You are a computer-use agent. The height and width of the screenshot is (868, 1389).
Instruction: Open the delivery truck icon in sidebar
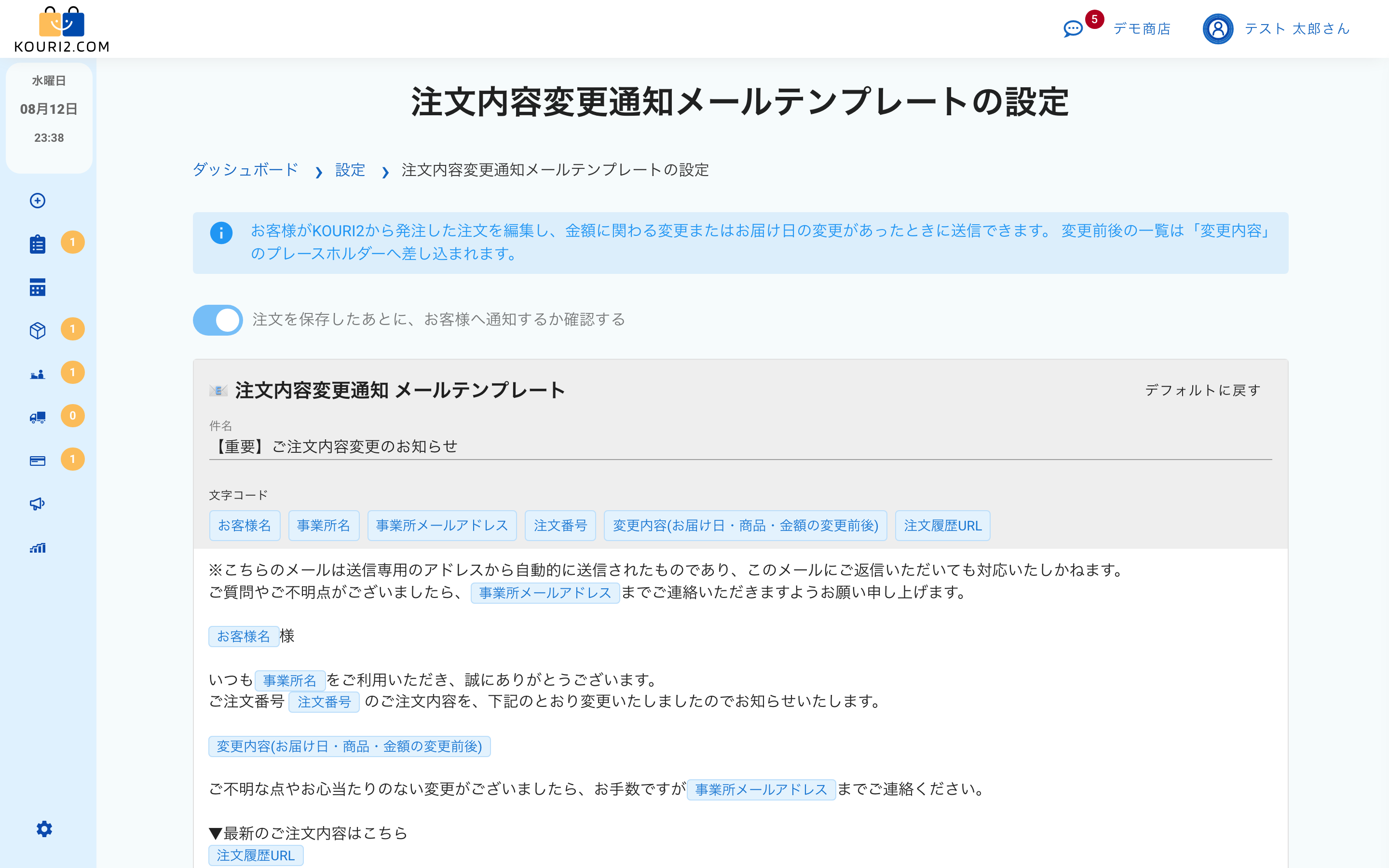pos(38,417)
